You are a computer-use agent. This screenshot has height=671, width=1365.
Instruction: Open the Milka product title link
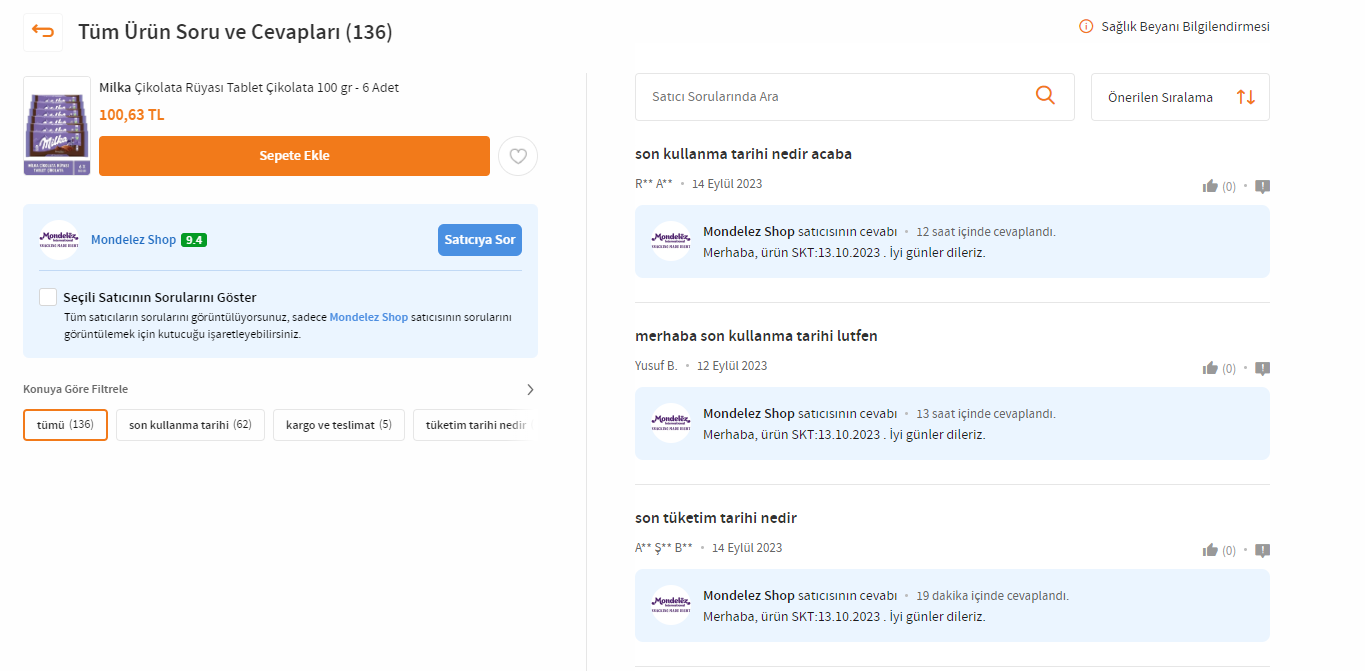pos(249,88)
